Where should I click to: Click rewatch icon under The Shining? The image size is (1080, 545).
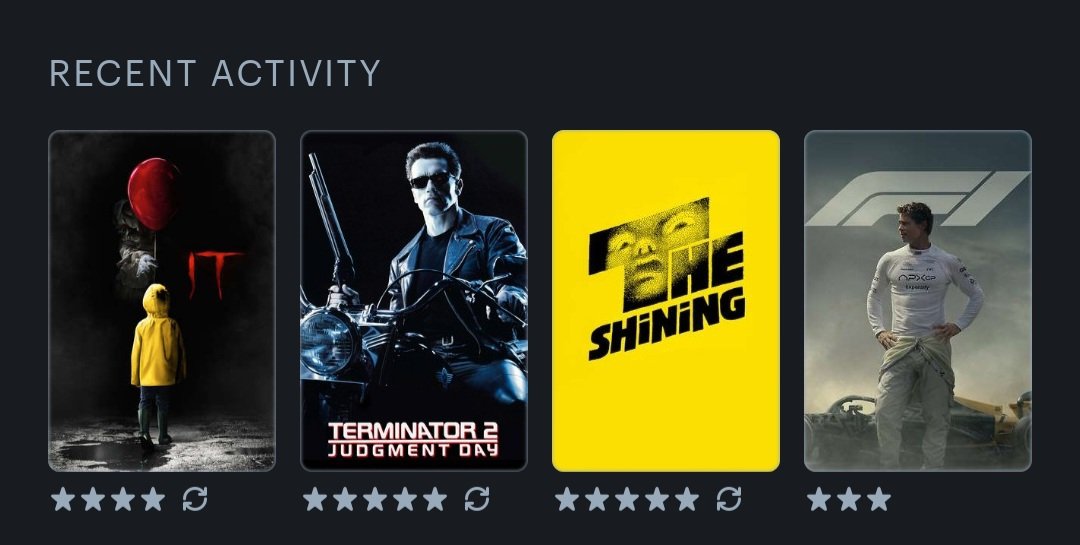(x=729, y=499)
